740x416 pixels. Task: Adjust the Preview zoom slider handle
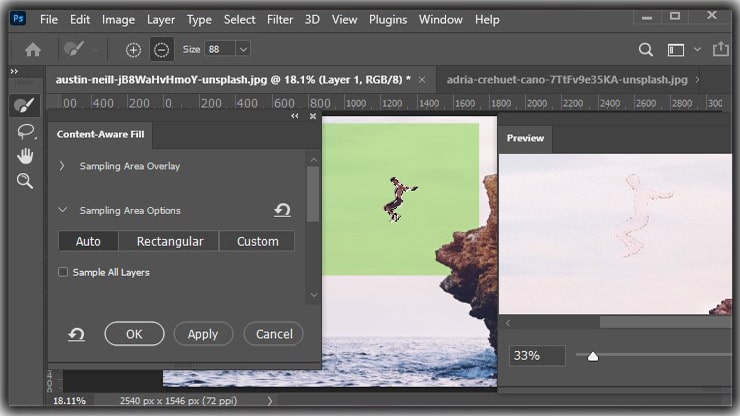(x=593, y=357)
